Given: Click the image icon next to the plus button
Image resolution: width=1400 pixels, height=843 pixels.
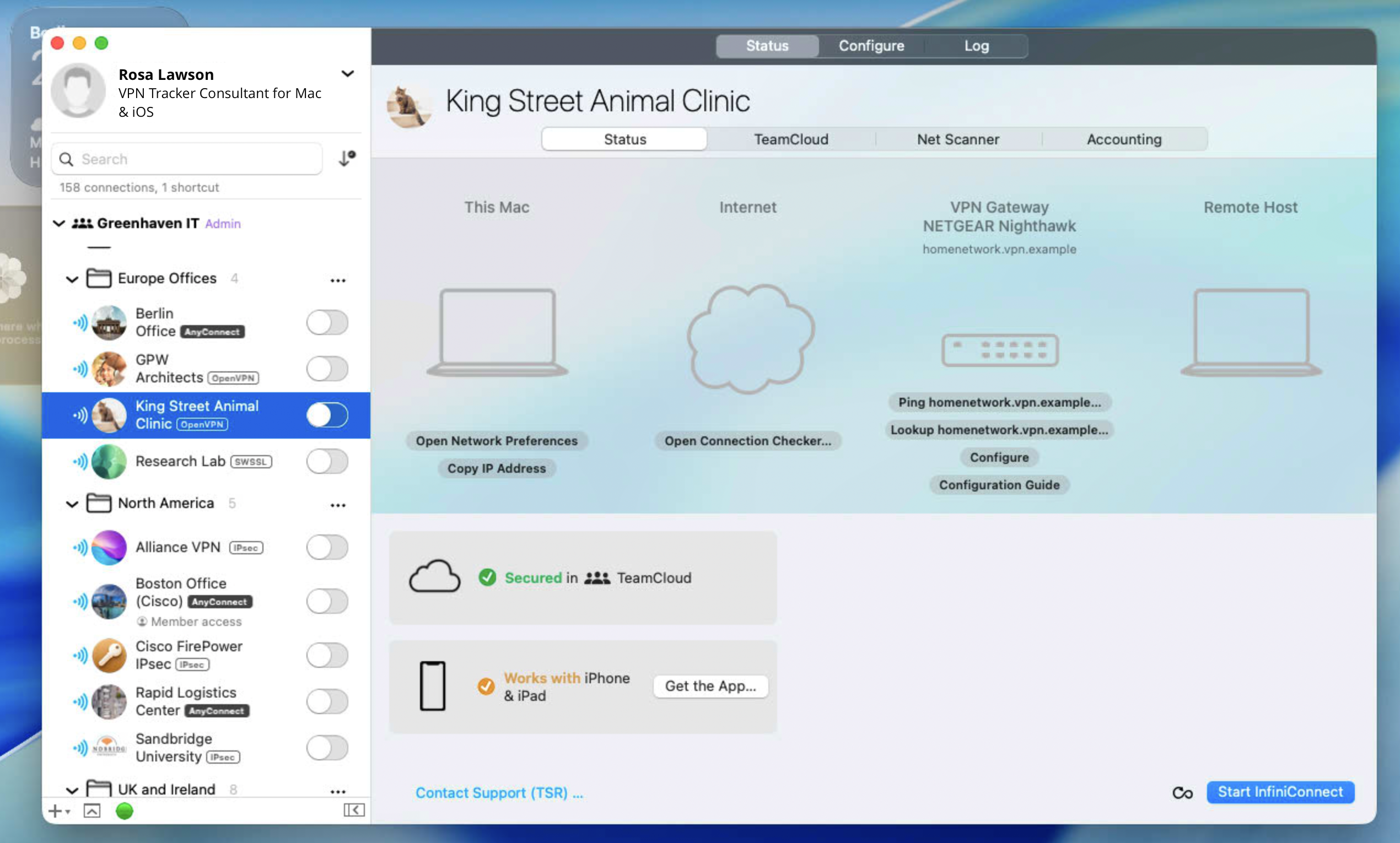Looking at the screenshot, I should [91, 810].
